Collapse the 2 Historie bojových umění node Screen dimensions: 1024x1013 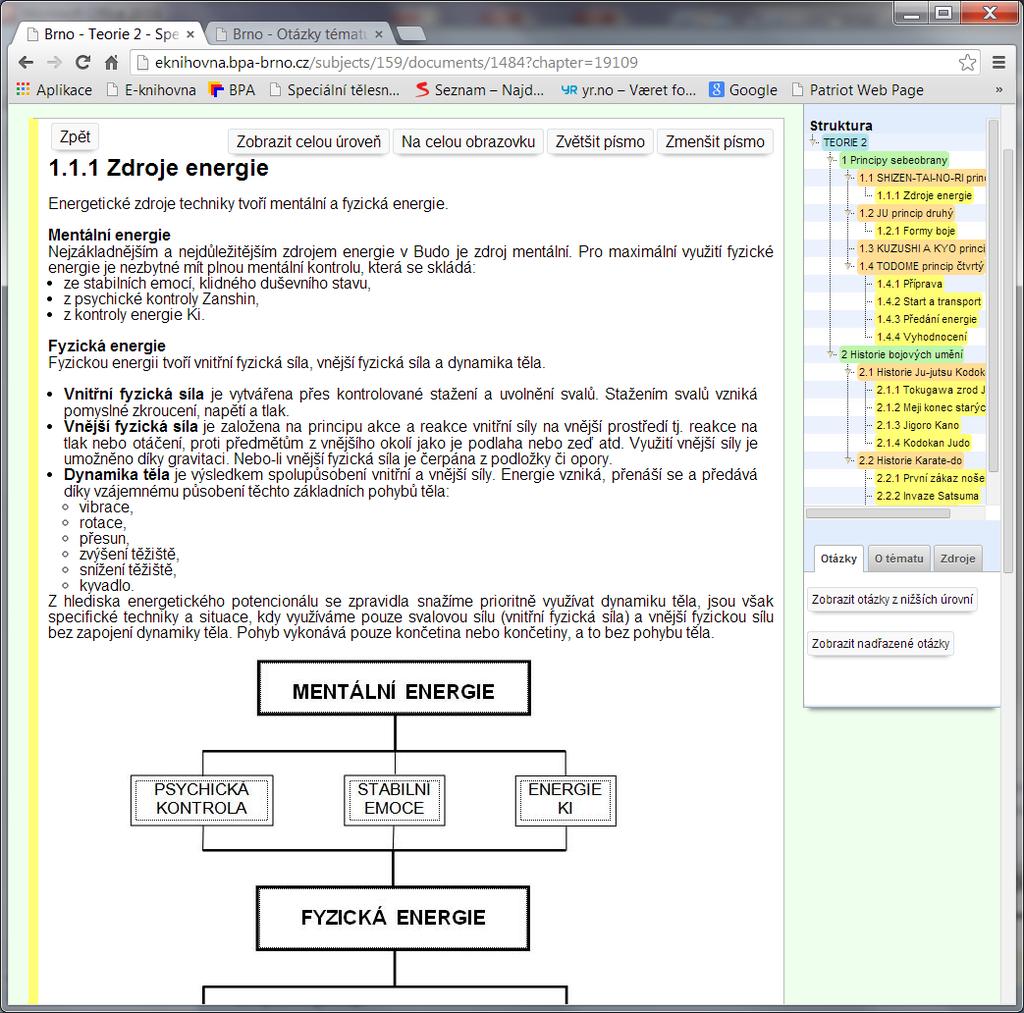tap(831, 354)
